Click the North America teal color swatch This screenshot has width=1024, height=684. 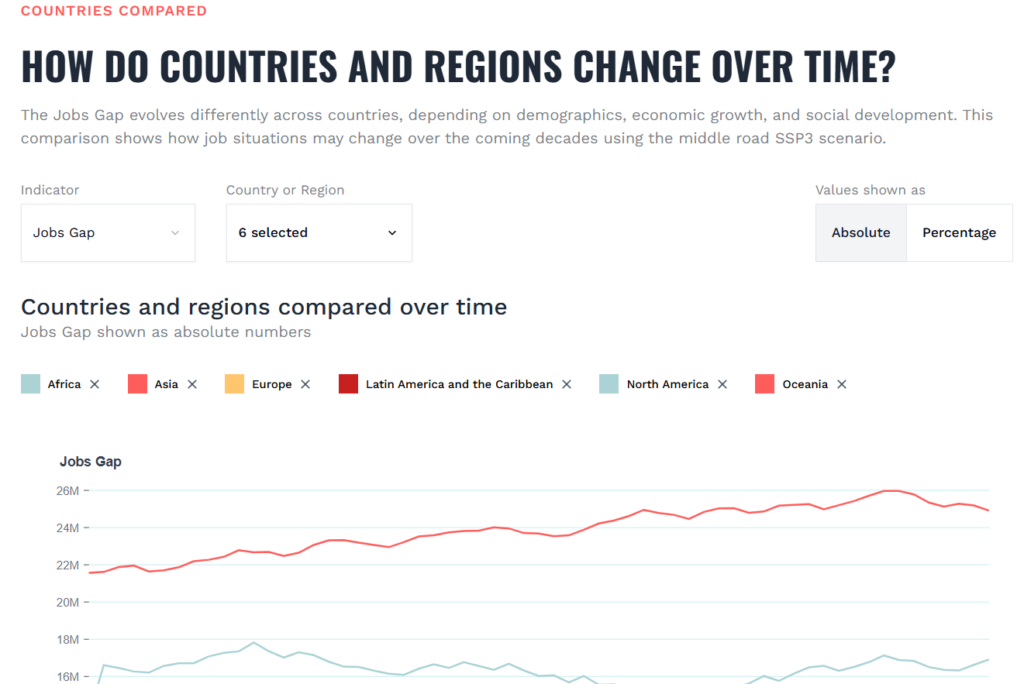click(609, 384)
